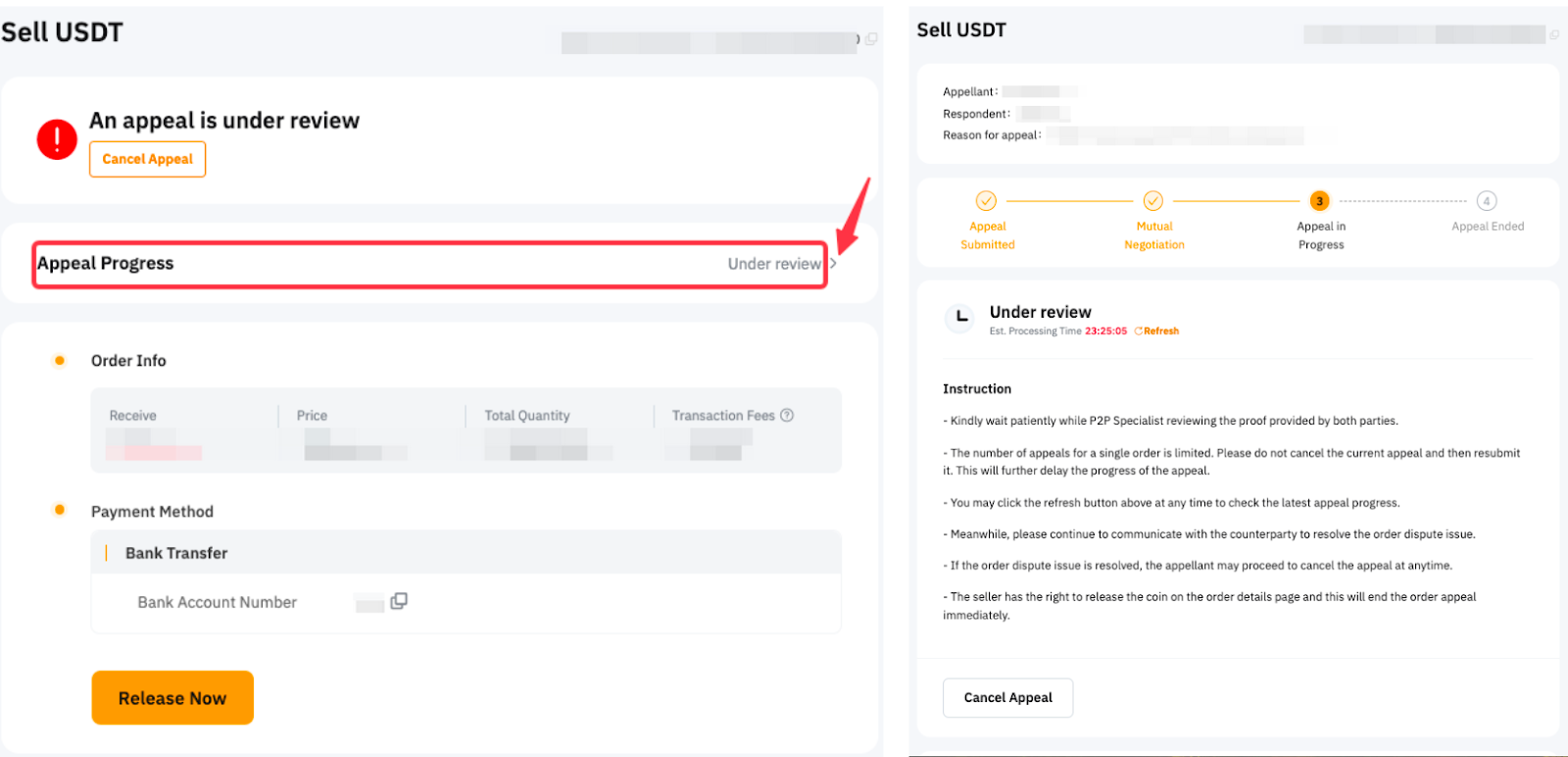This screenshot has height=757, width=1568.
Task: Copy the bank account number
Action: (x=399, y=601)
